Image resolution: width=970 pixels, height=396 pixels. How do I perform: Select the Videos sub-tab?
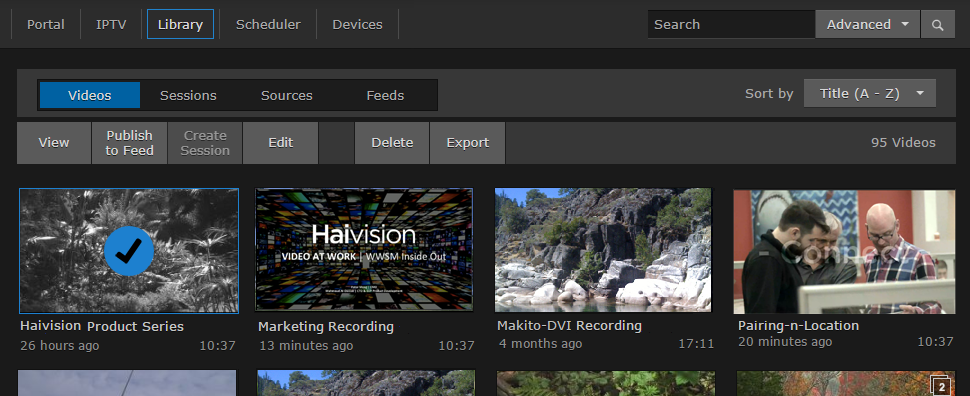(90, 95)
